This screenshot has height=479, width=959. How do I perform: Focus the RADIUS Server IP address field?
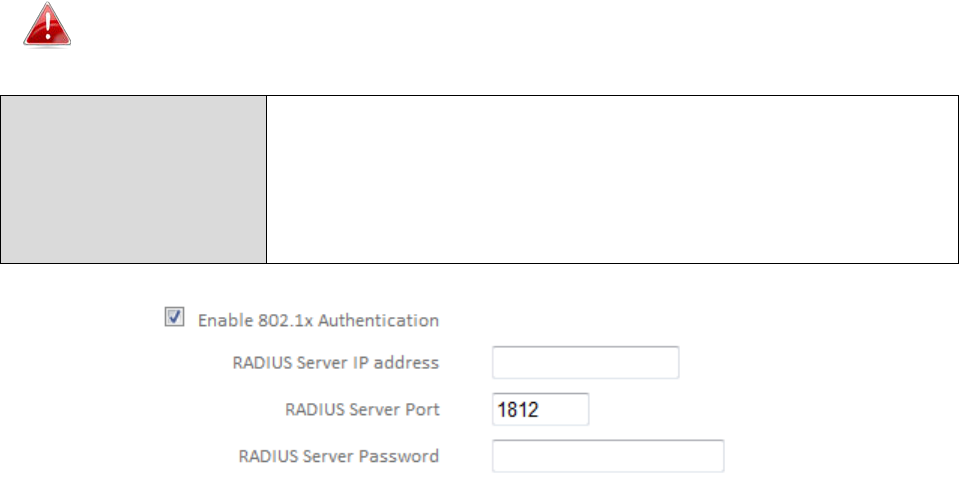tap(585, 362)
